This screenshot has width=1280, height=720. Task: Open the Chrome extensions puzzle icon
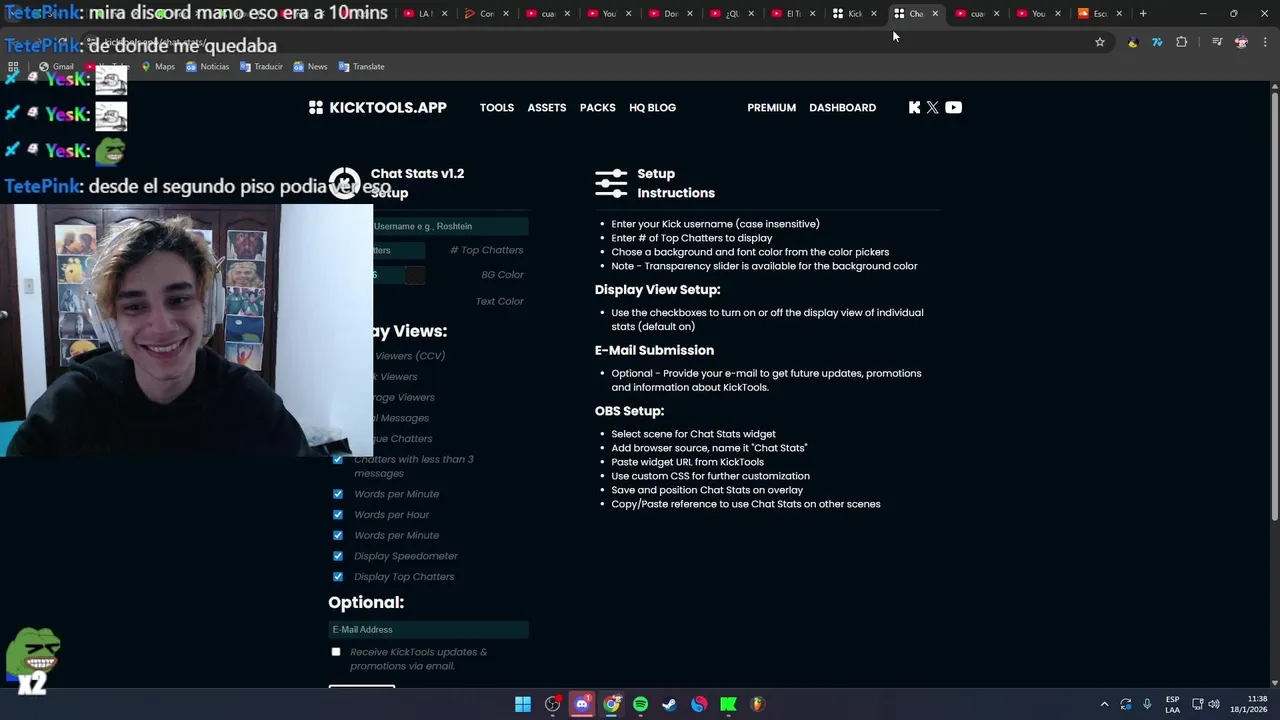tap(1182, 42)
